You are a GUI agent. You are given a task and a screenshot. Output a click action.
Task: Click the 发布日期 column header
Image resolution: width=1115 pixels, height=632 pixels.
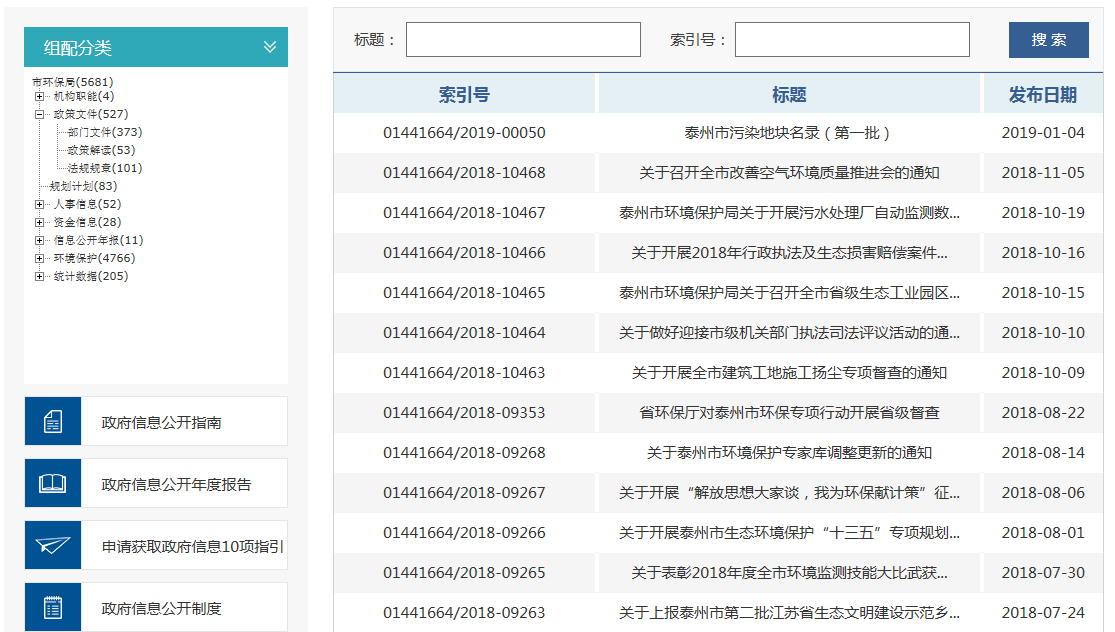[1042, 95]
